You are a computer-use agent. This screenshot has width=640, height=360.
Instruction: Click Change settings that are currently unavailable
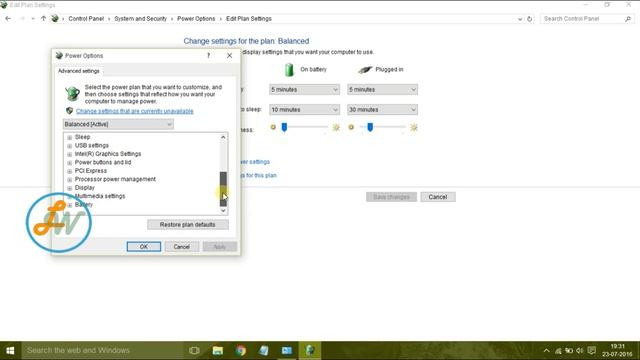point(135,111)
